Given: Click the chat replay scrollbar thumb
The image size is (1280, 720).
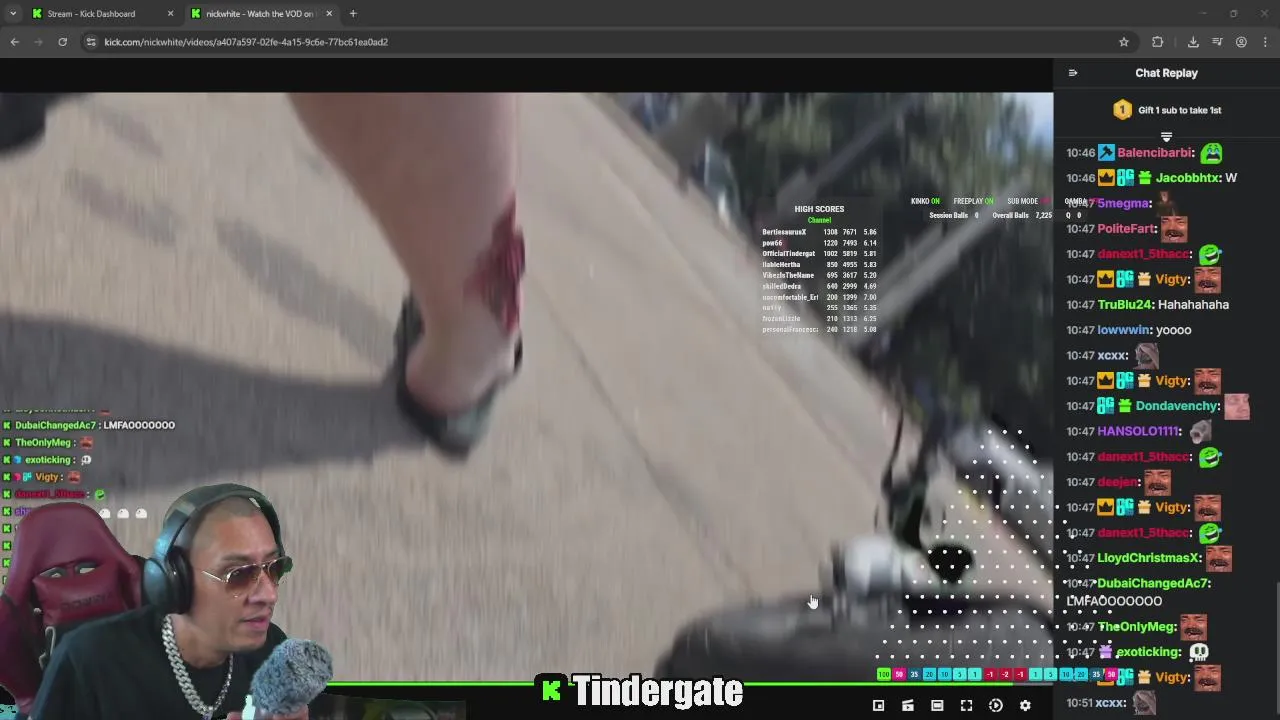Looking at the screenshot, I should tap(1277, 650).
